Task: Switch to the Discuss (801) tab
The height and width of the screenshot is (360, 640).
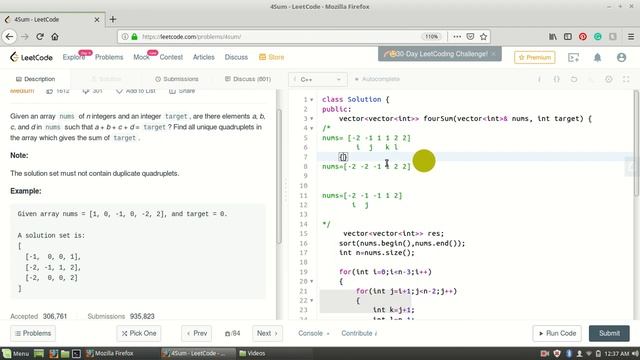Action: point(248,79)
